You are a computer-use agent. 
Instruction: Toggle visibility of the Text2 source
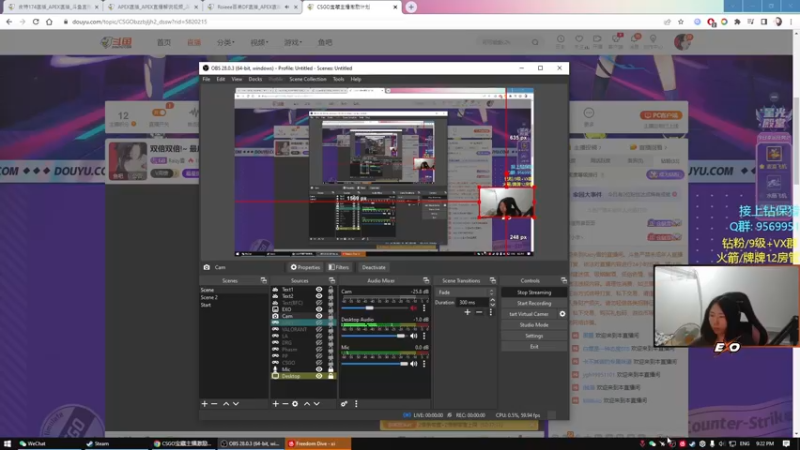point(319,296)
